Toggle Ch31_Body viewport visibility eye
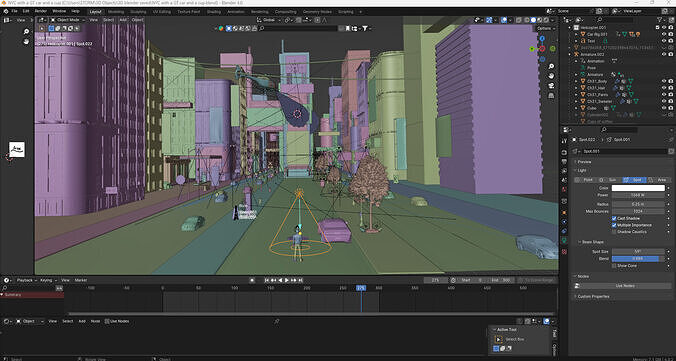 point(664,81)
